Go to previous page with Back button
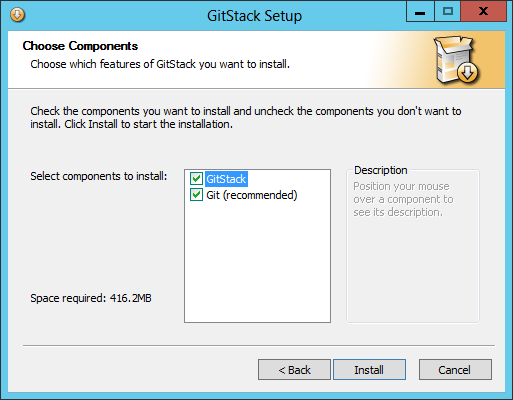This screenshot has width=513, height=400. (x=294, y=369)
